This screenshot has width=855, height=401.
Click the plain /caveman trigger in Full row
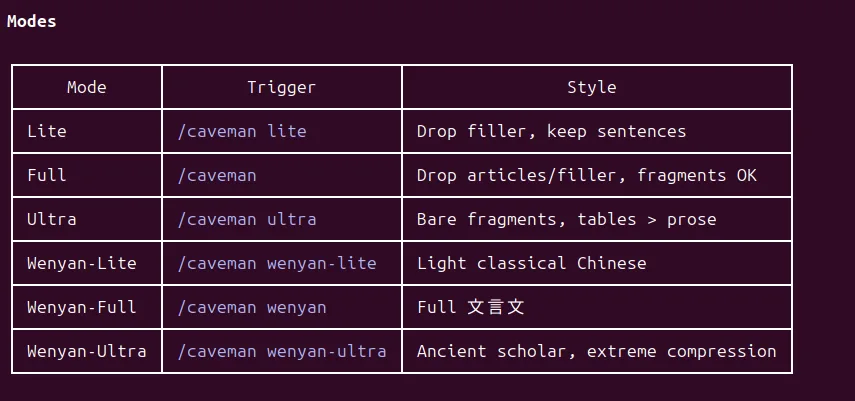pyautogui.click(x=216, y=176)
